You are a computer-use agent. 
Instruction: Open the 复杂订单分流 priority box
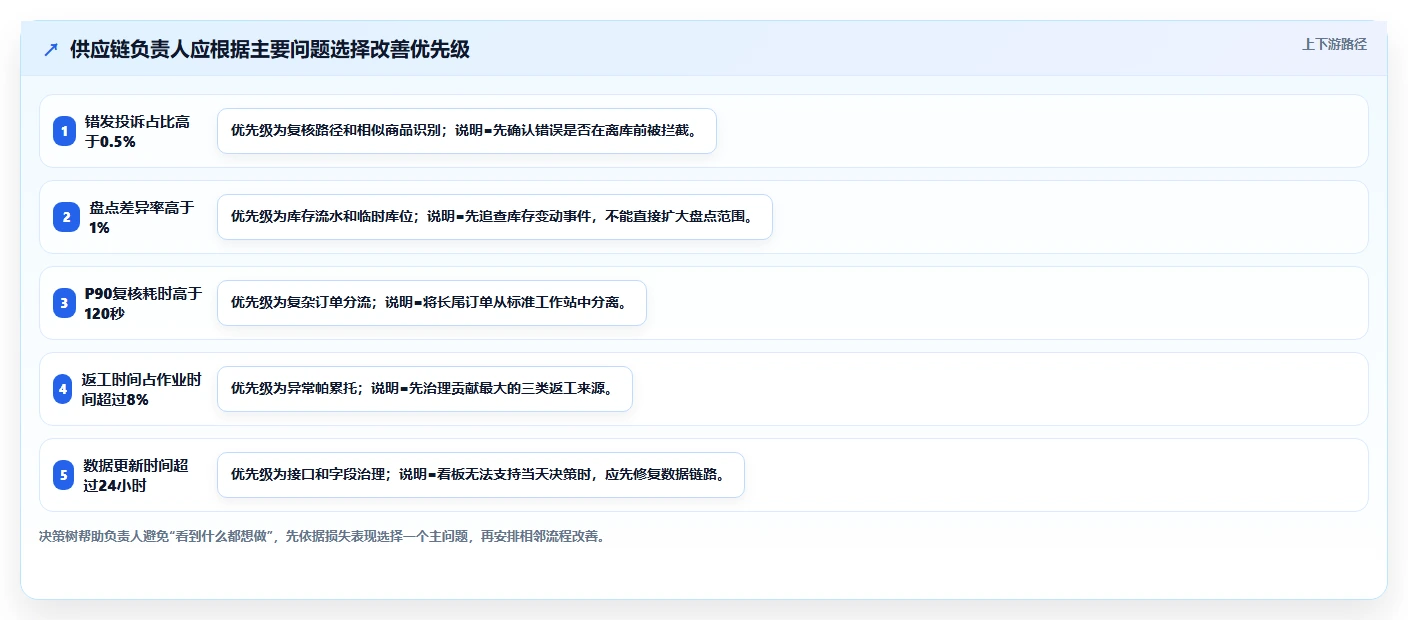click(x=432, y=303)
